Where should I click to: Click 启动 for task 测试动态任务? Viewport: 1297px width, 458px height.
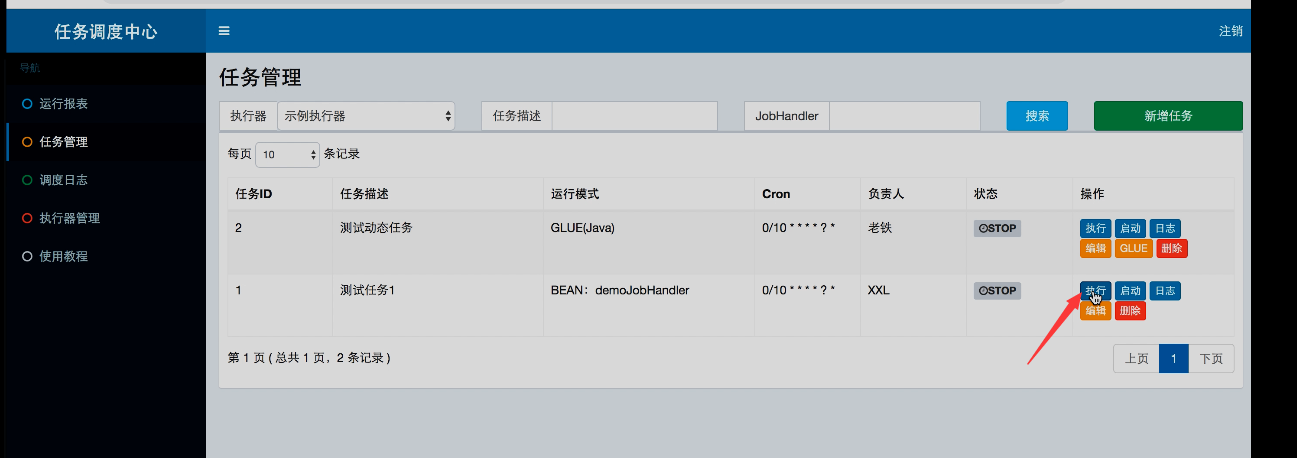(x=1130, y=228)
